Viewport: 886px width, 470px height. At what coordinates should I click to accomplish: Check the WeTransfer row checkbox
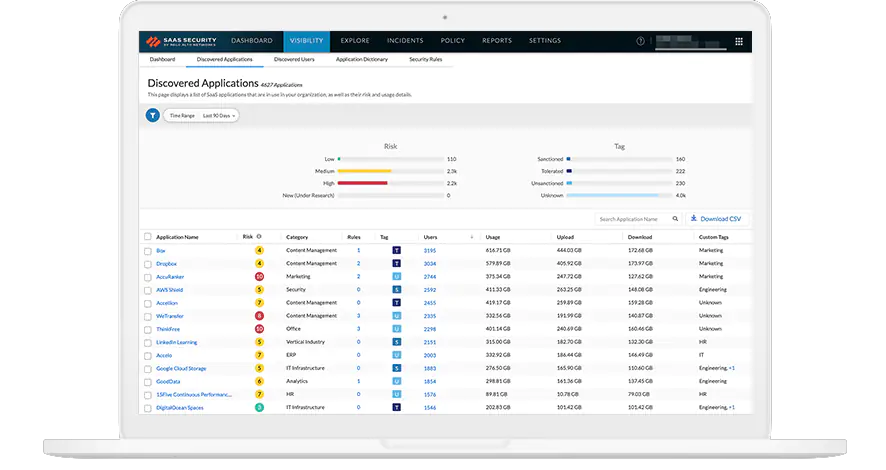(x=147, y=316)
